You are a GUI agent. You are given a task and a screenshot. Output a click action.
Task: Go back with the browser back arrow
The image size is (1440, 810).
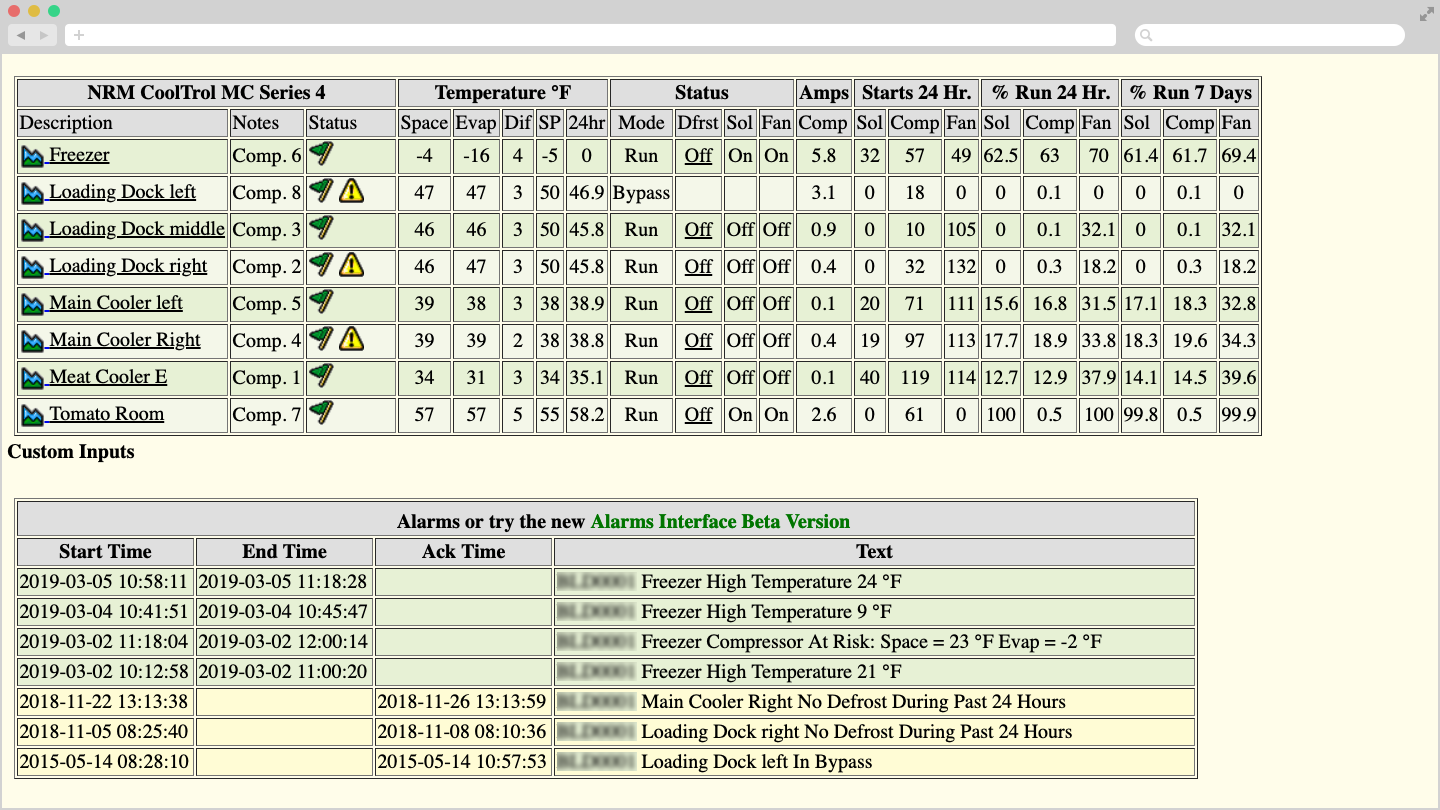coord(21,35)
